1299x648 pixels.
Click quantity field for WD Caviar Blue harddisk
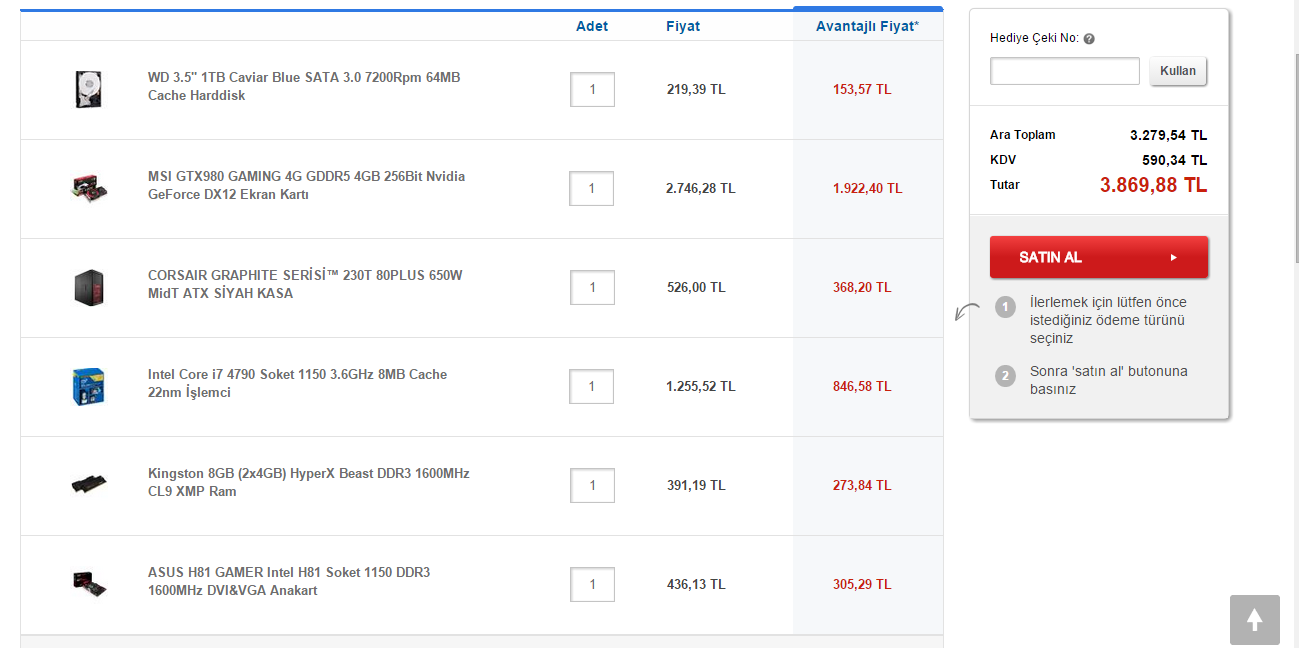[592, 89]
